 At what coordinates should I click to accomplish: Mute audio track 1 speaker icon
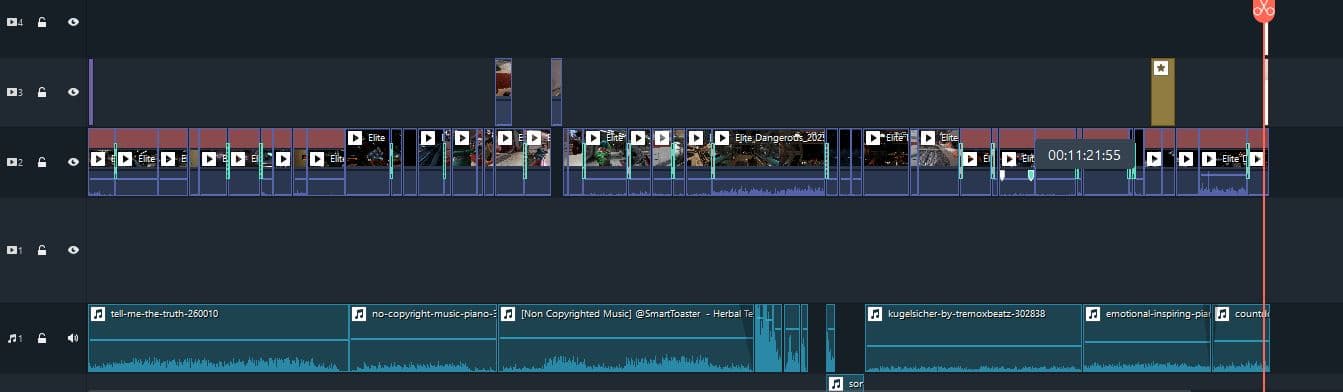[73, 338]
